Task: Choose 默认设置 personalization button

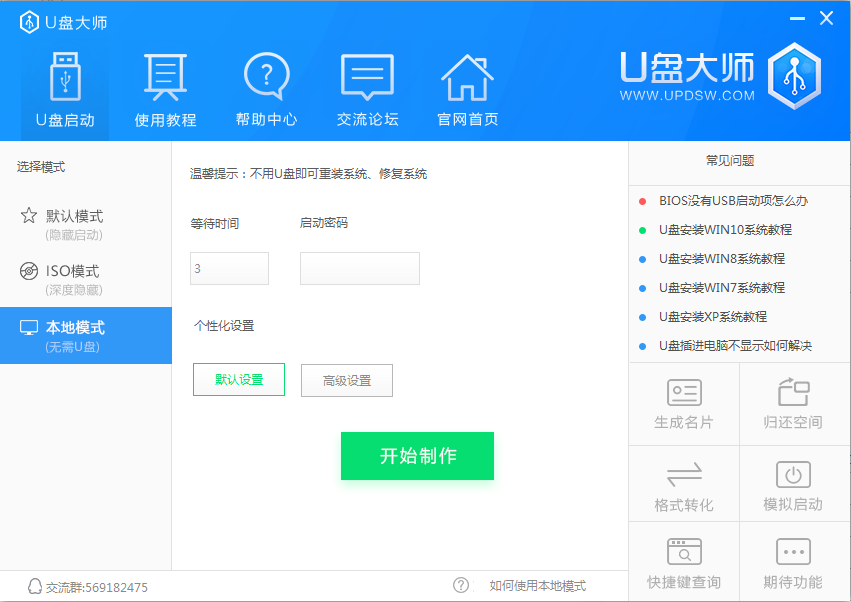Action: pos(239,379)
